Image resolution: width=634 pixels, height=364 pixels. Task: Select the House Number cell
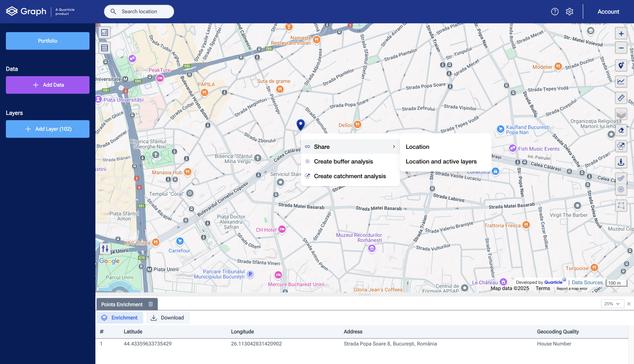point(554,344)
